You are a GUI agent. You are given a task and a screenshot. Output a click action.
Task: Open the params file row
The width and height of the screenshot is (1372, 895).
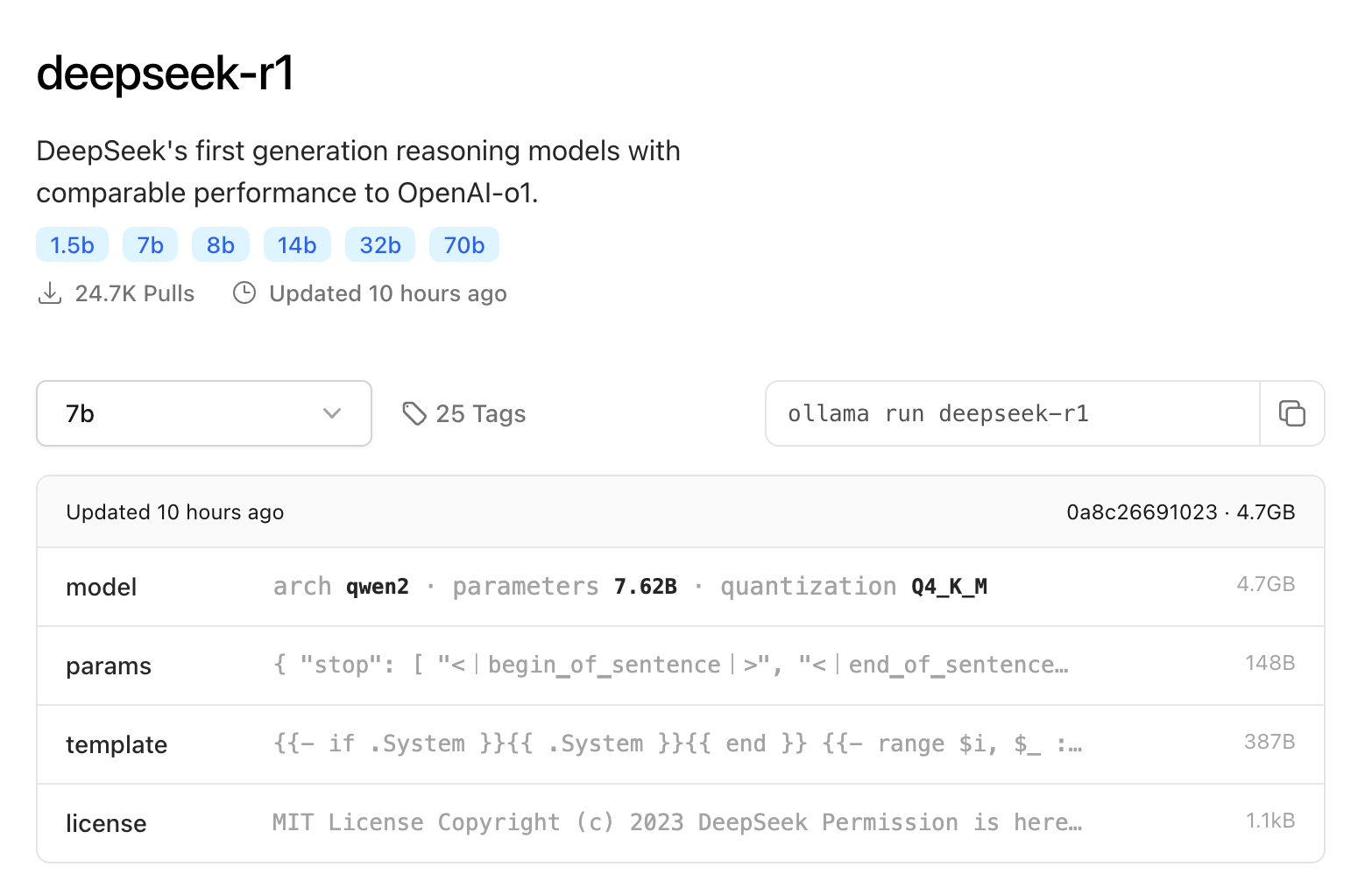(680, 666)
